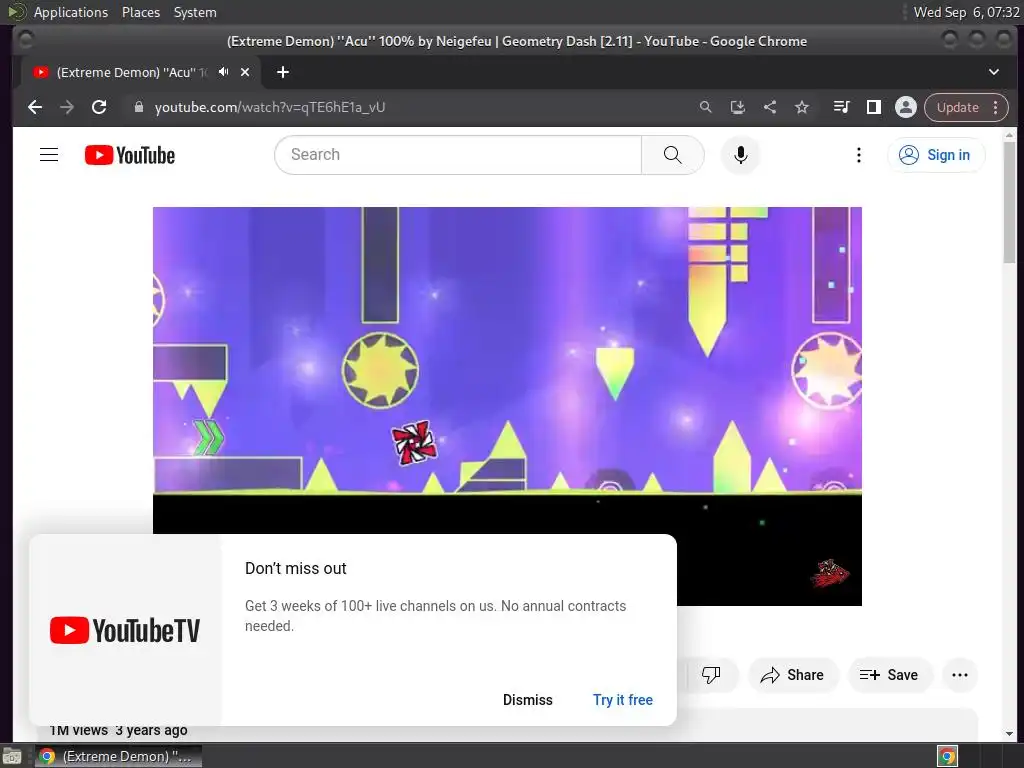This screenshot has height=768, width=1024.
Task: Click the clock showing Wed Sep 6
Action: [967, 12]
